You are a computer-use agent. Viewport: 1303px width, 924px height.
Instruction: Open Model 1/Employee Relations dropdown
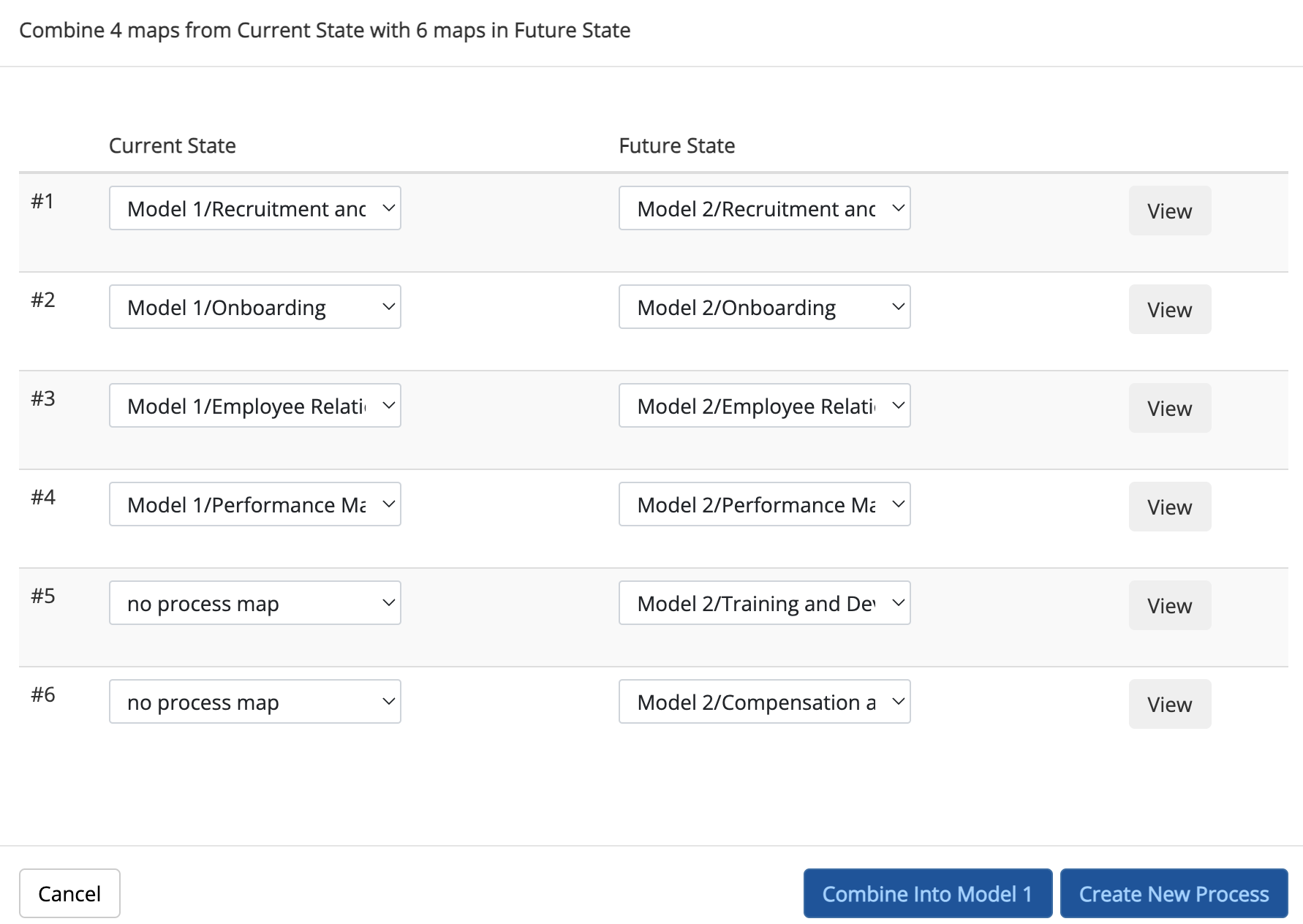click(x=254, y=406)
